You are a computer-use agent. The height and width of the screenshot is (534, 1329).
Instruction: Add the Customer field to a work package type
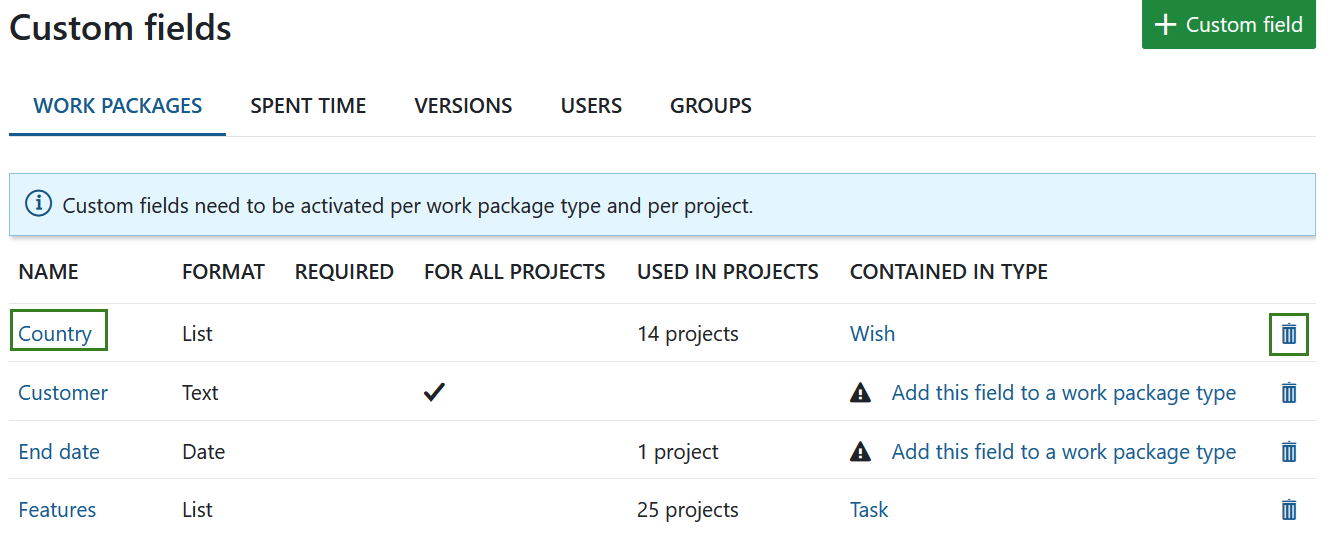coord(1063,393)
